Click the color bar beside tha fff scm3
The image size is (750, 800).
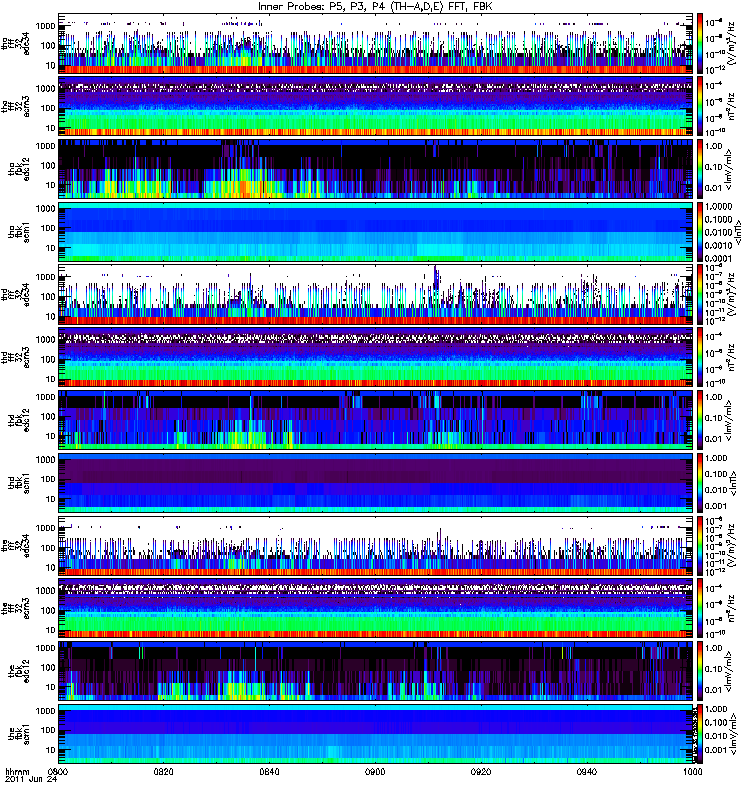point(700,107)
